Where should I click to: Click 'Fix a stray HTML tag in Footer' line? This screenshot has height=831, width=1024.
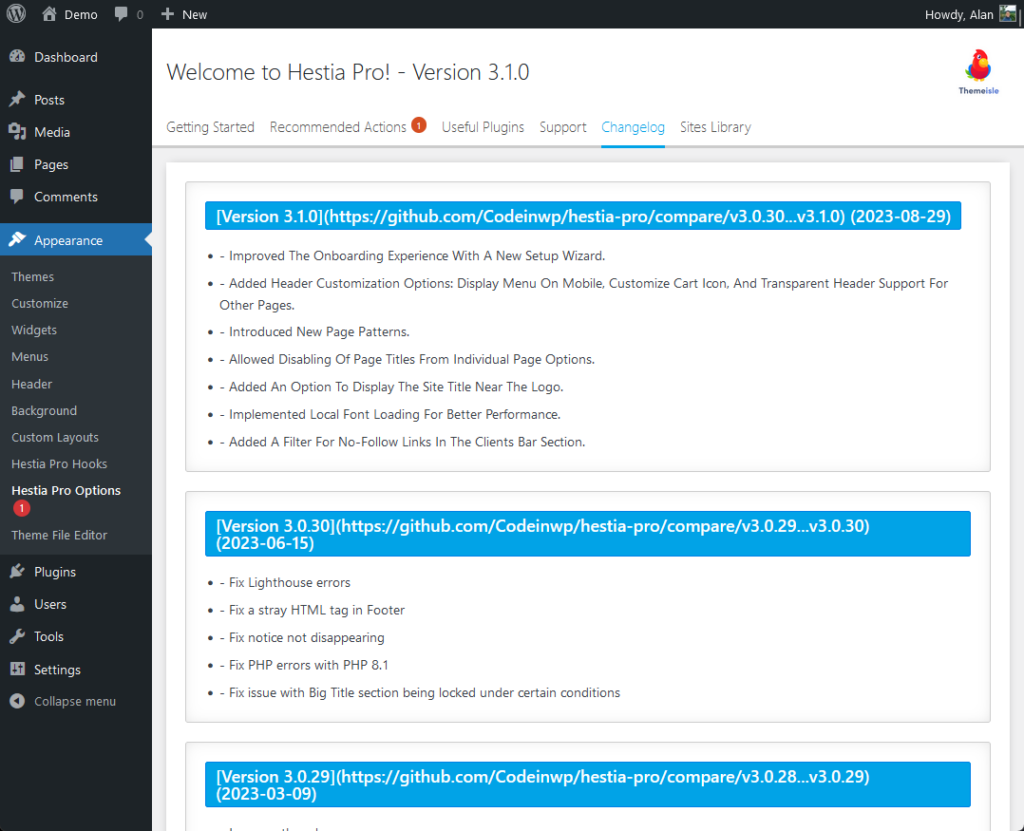(312, 610)
